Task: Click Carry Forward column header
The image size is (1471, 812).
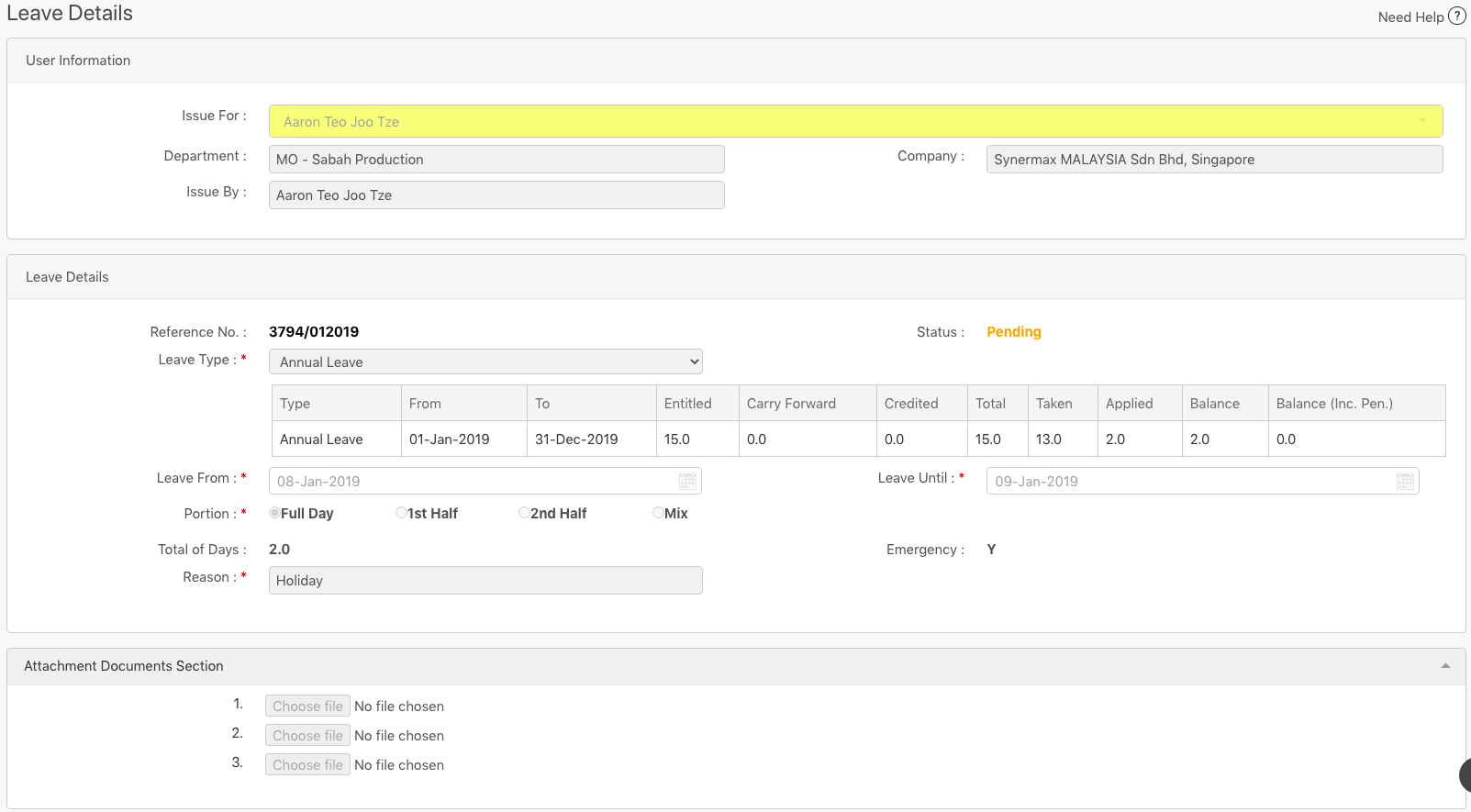Action: [x=808, y=403]
